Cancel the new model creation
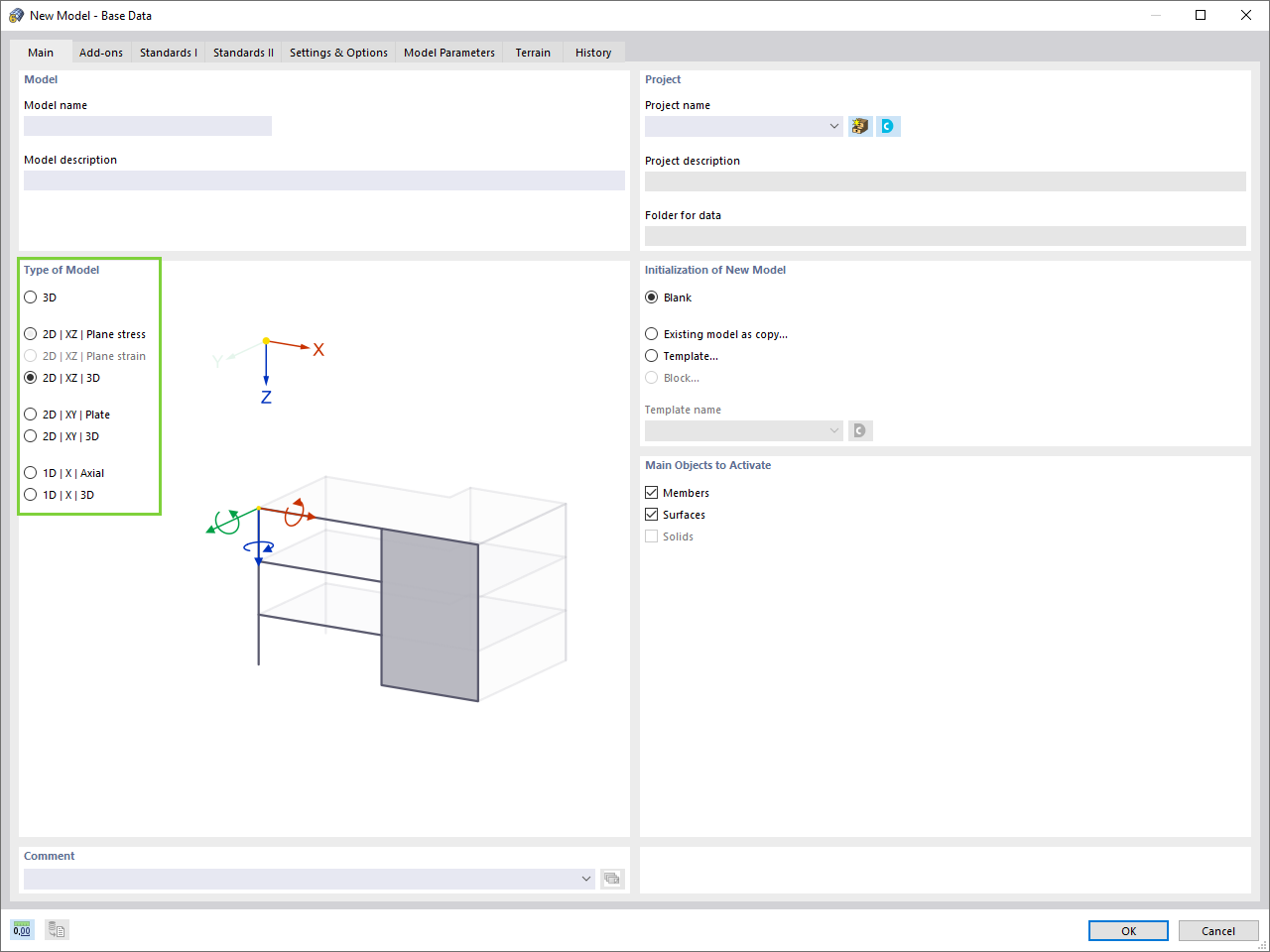The height and width of the screenshot is (952, 1270). [x=1218, y=930]
